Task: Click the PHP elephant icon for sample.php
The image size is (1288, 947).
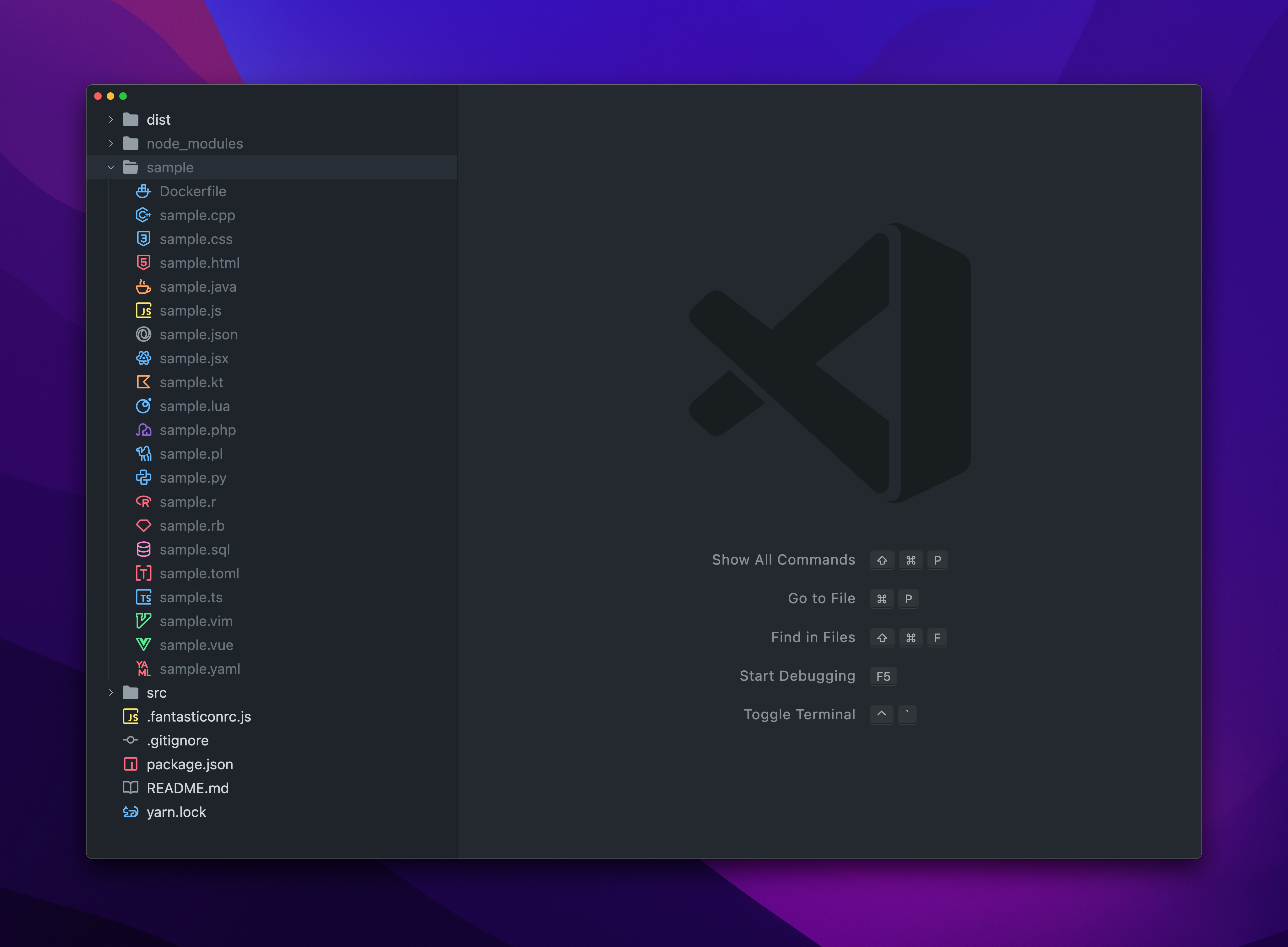Action: tap(143, 430)
